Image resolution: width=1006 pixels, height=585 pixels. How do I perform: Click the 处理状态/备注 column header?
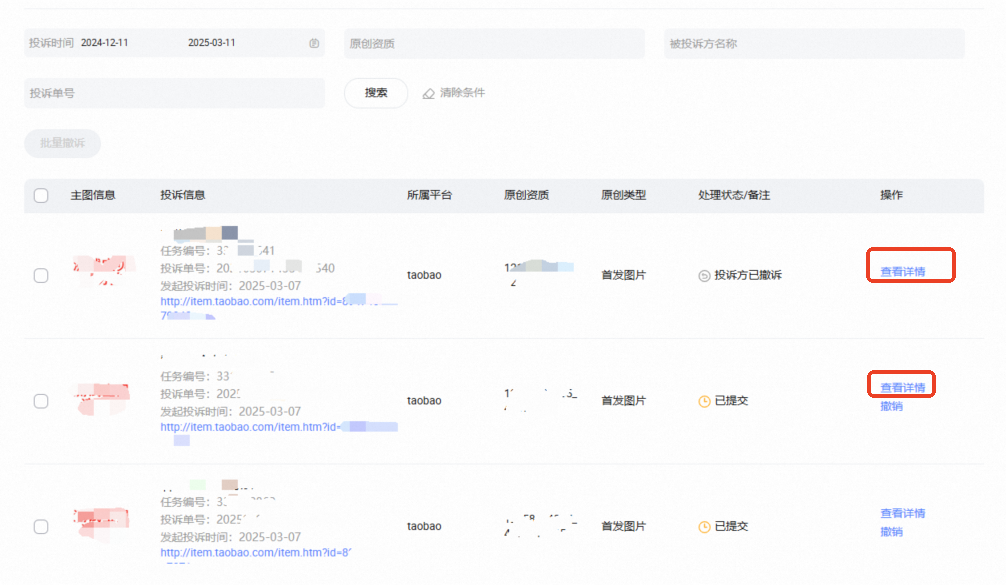point(734,195)
